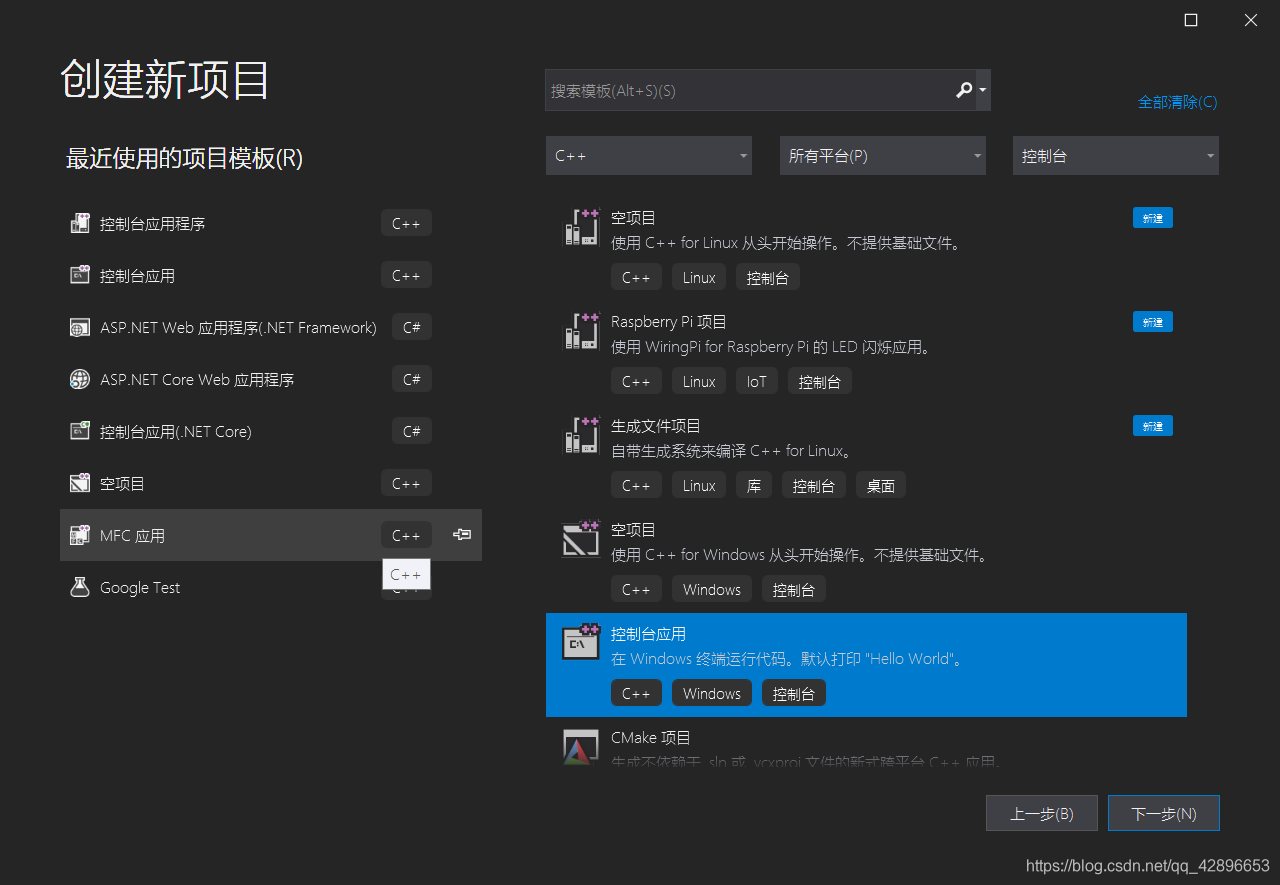Viewport: 1280px width, 885px height.
Task: Choose CMake 项目 template title
Action: [x=651, y=738]
